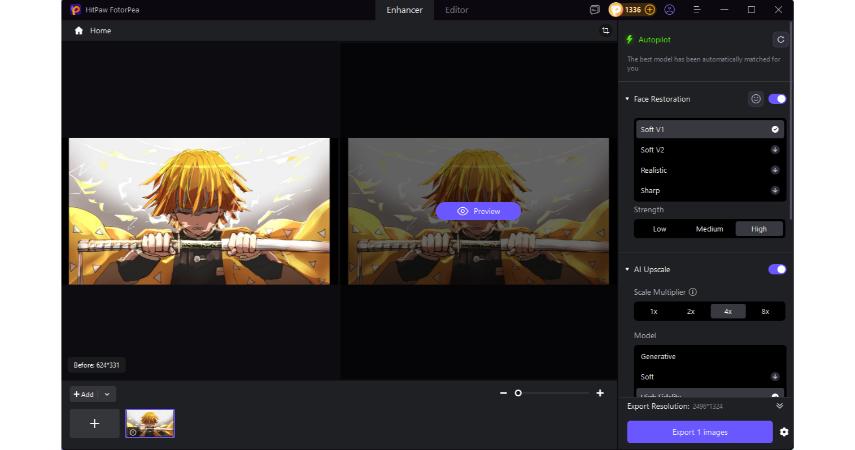Click the gold coin credits icon

click(616, 10)
